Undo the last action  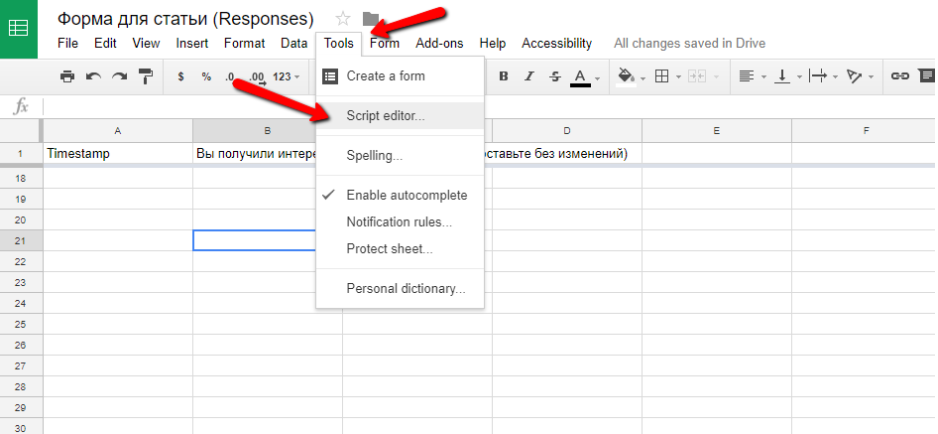[94, 76]
